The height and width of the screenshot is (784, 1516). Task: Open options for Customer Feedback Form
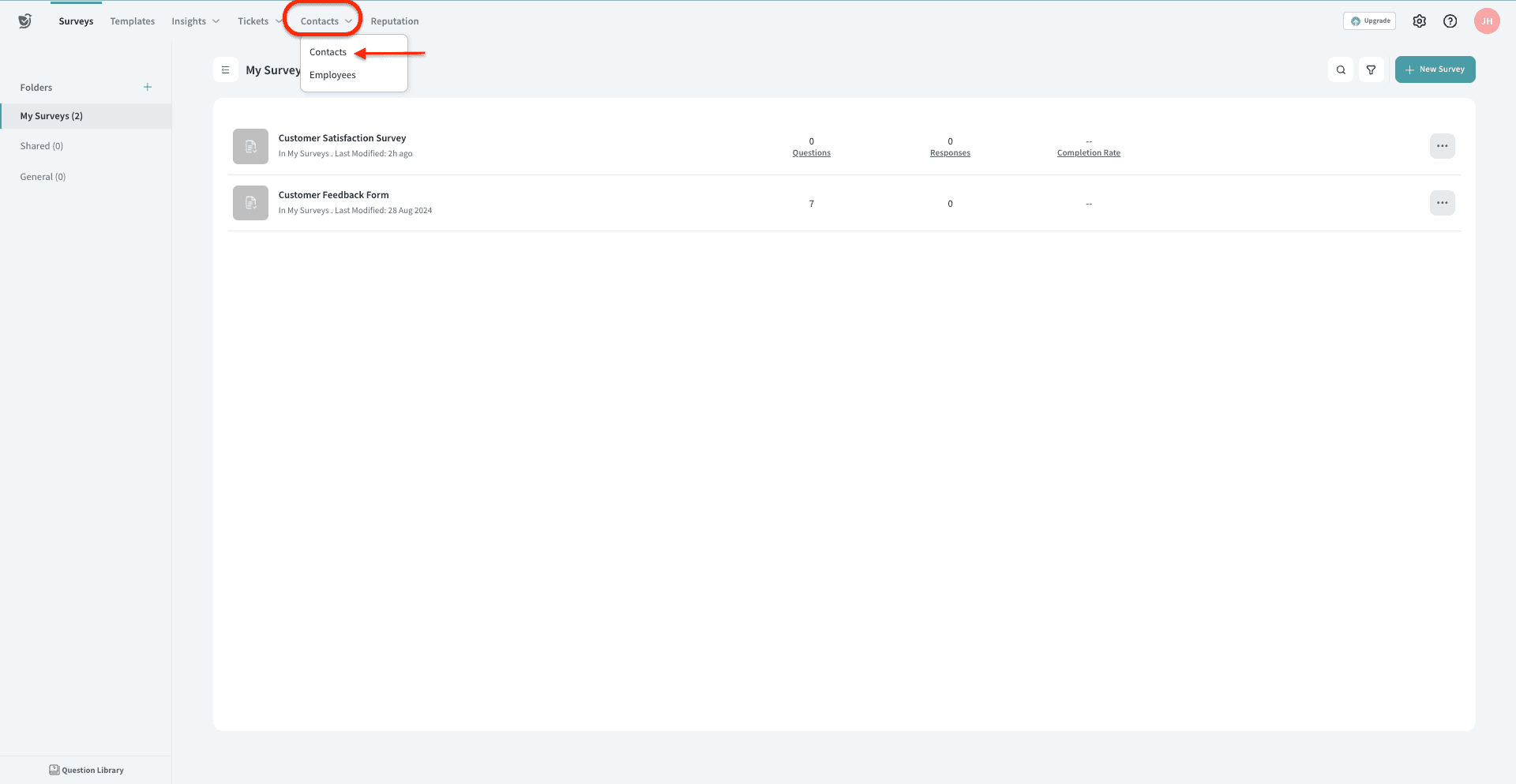(1442, 203)
